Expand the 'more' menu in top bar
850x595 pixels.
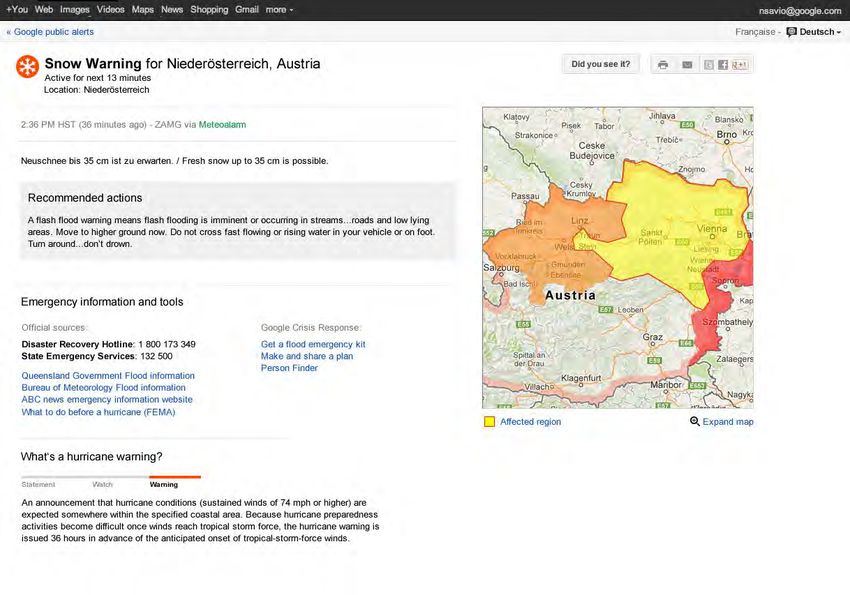279,10
